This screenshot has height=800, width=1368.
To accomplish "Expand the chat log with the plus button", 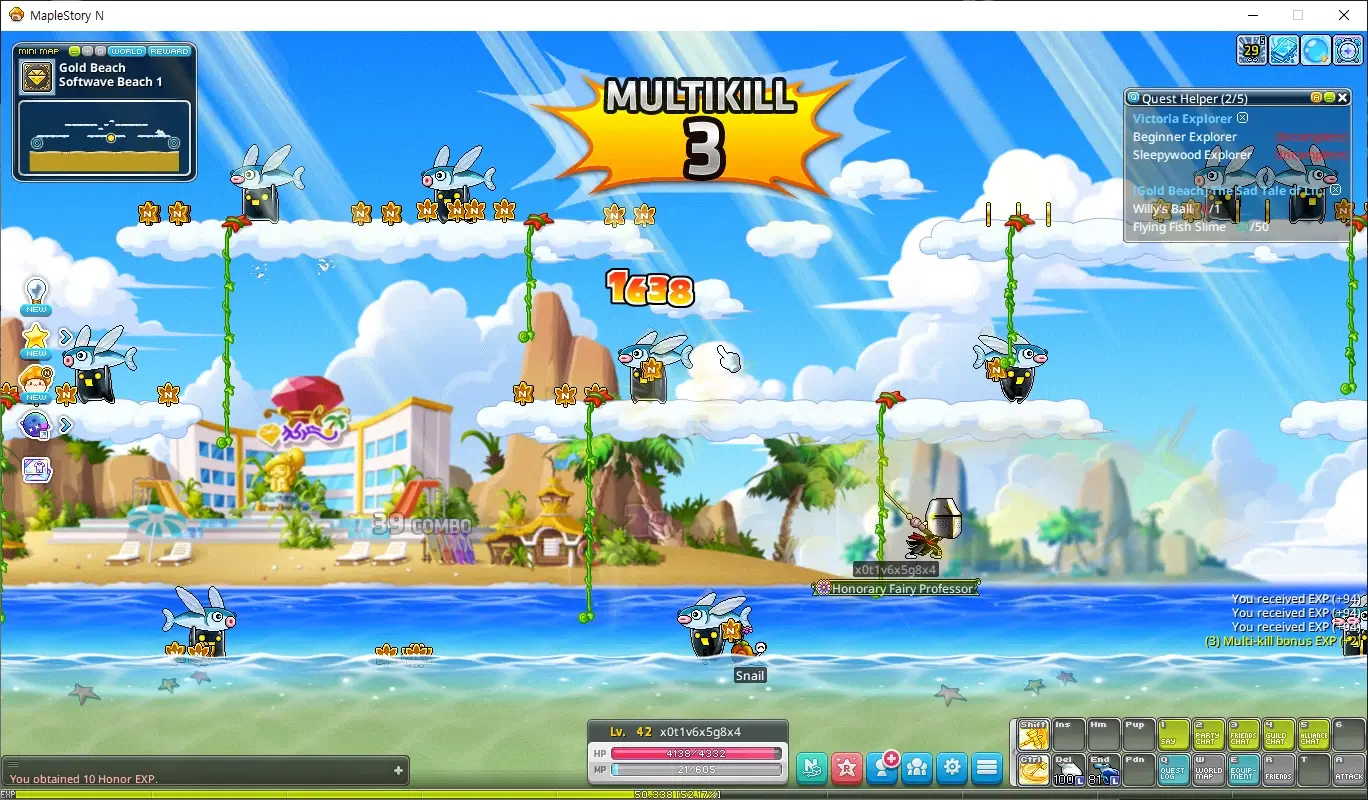I will 398,770.
